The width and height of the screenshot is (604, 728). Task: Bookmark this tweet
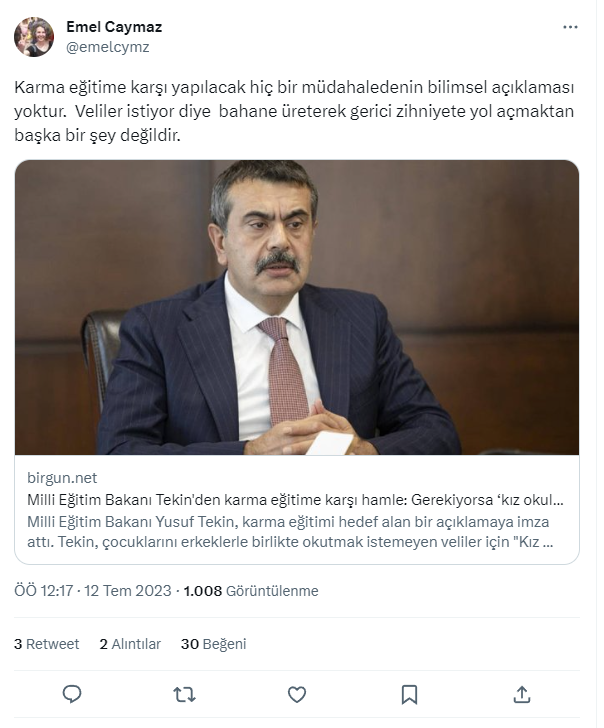pyautogui.click(x=409, y=695)
